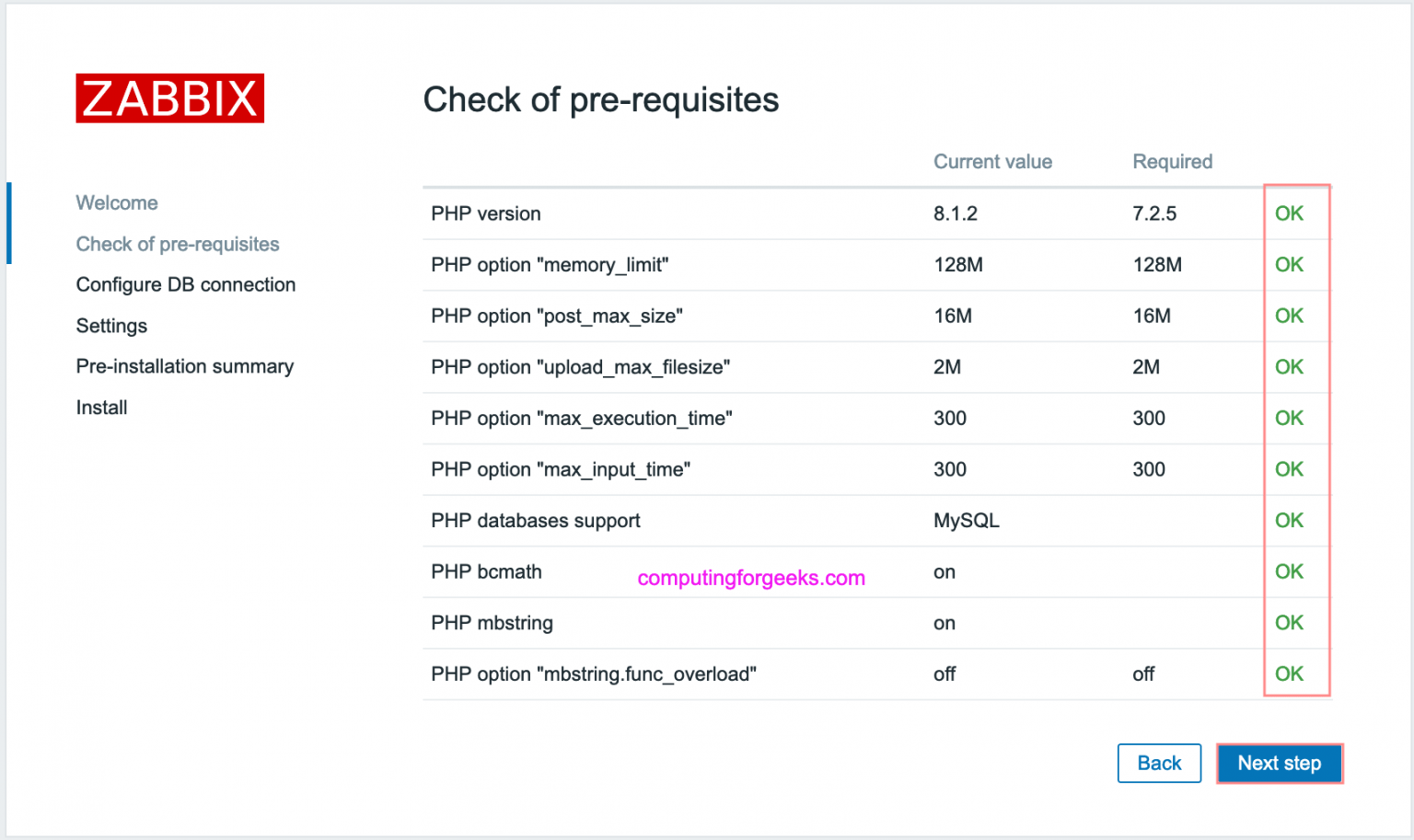Click OK status for mbstring.func_overload

[1289, 674]
